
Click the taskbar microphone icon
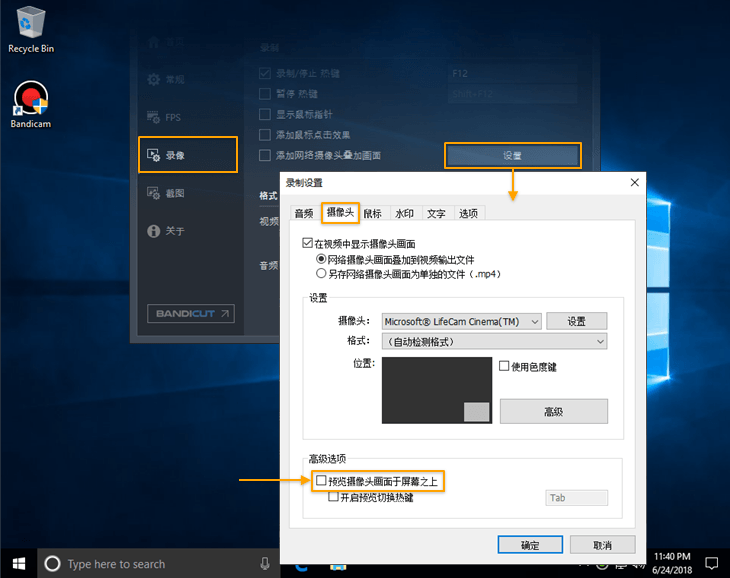(265, 564)
